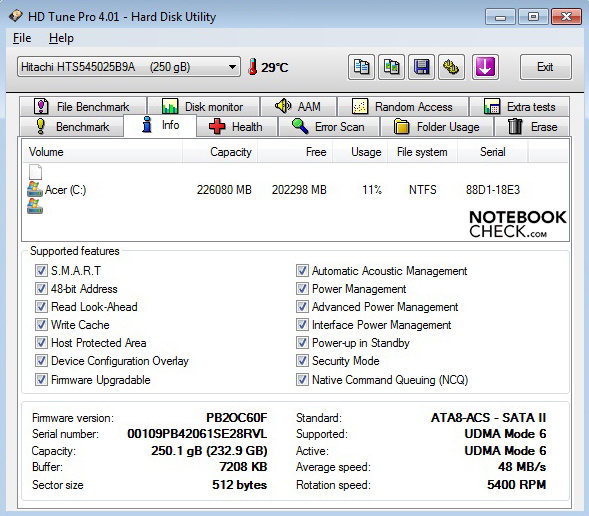Switch to the Health tab
Viewport: 589px width, 516px height.
coord(237,127)
